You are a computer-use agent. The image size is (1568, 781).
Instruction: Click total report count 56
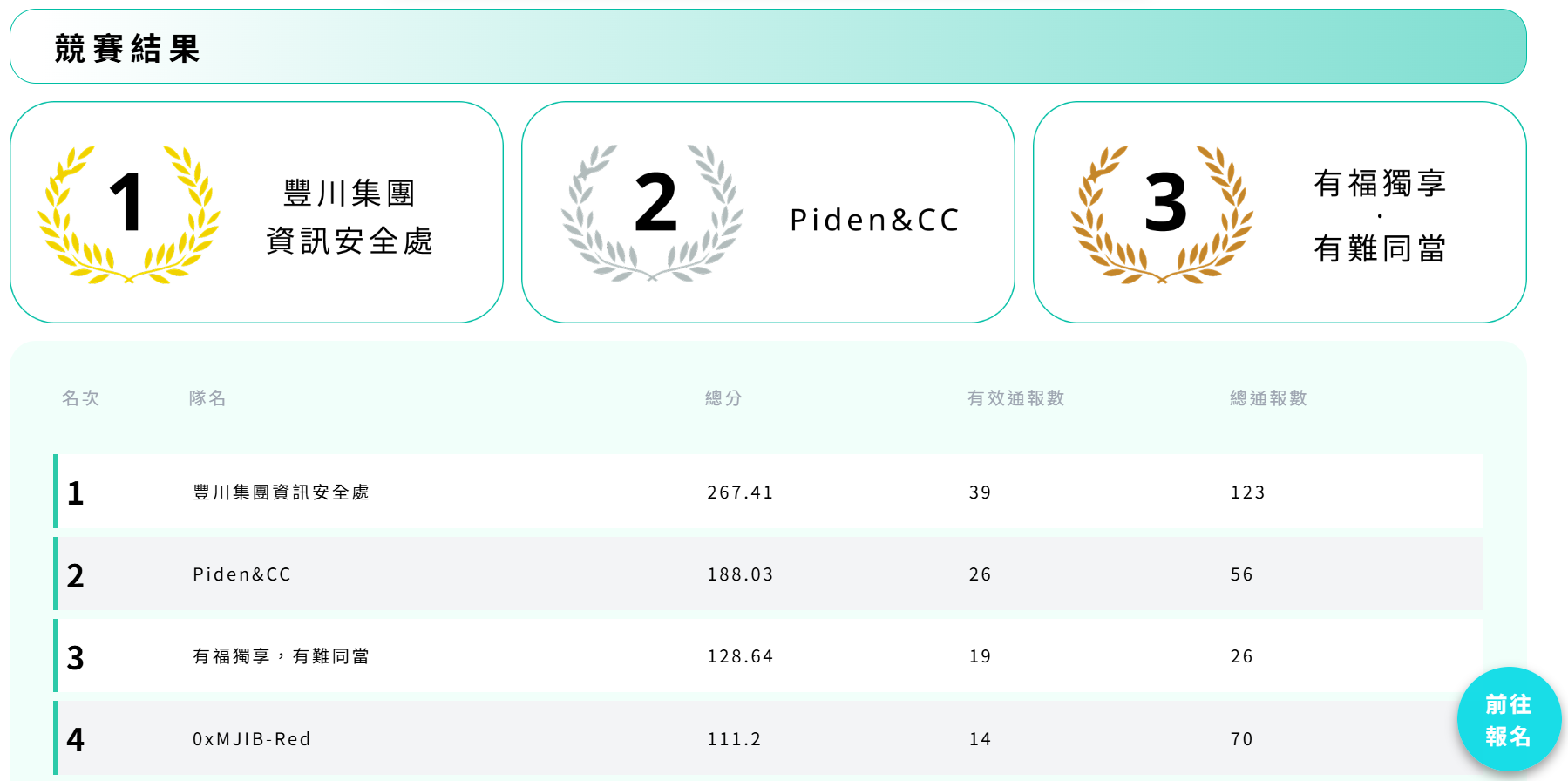(x=1242, y=574)
